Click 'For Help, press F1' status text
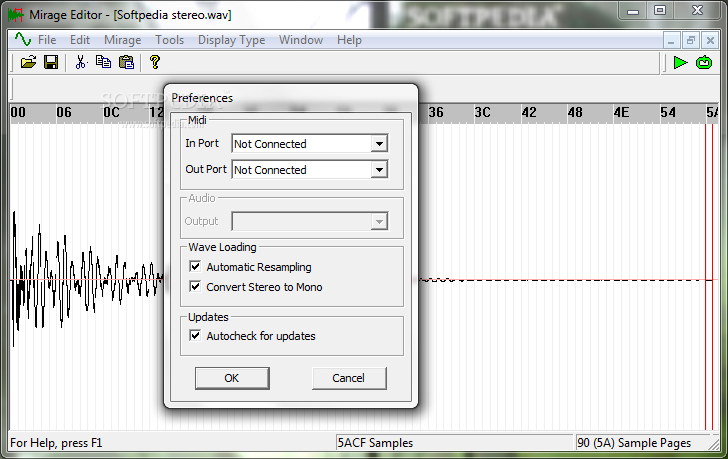 point(56,443)
